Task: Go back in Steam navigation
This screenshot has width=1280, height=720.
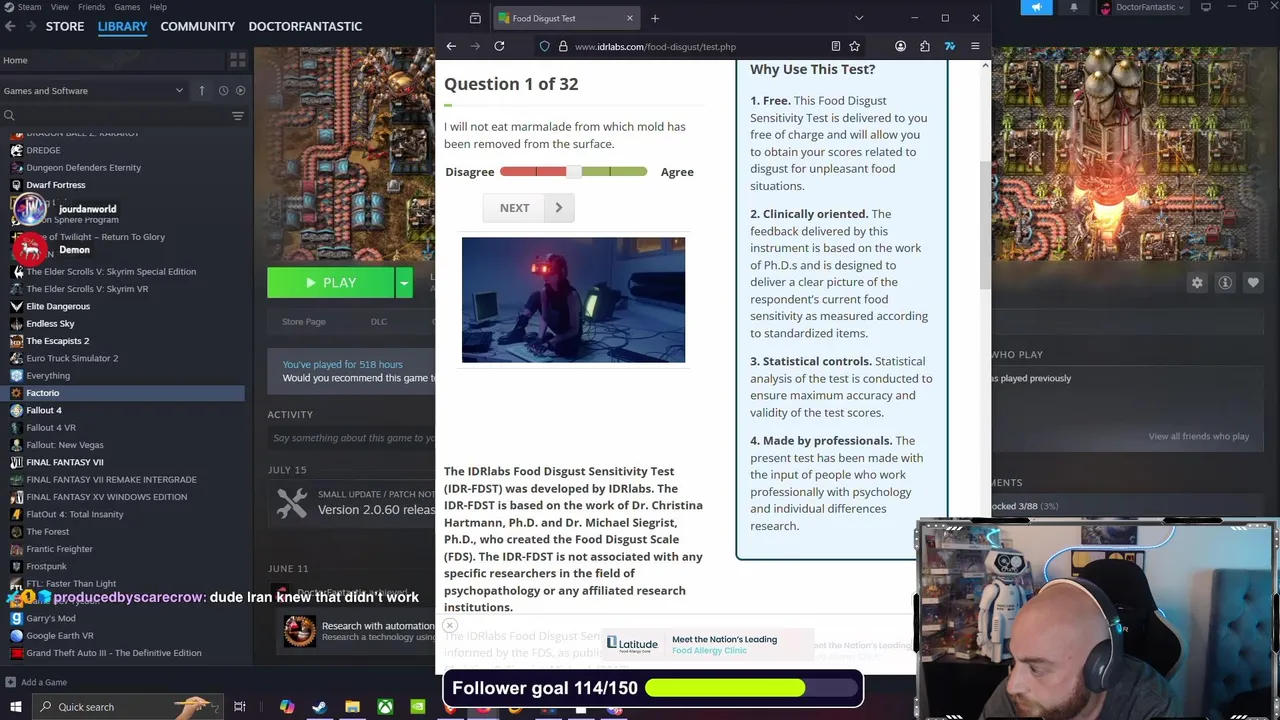Action: [x=10, y=26]
